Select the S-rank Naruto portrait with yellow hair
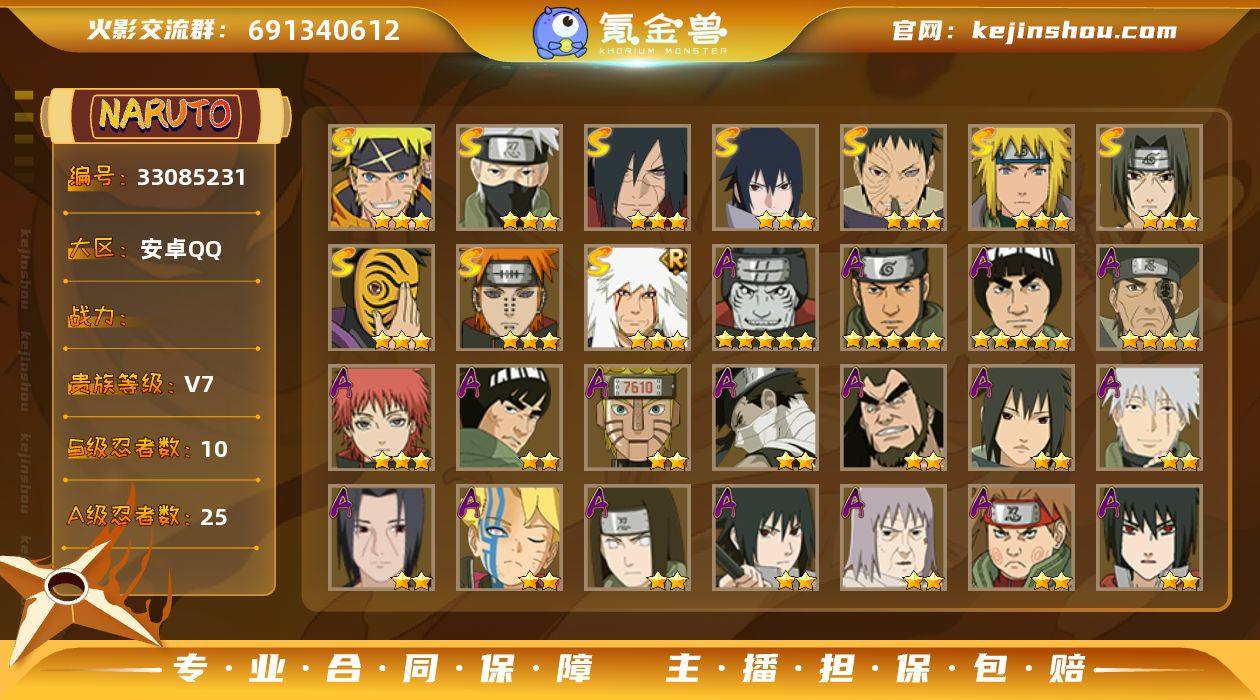The image size is (1260, 700). click(x=381, y=178)
